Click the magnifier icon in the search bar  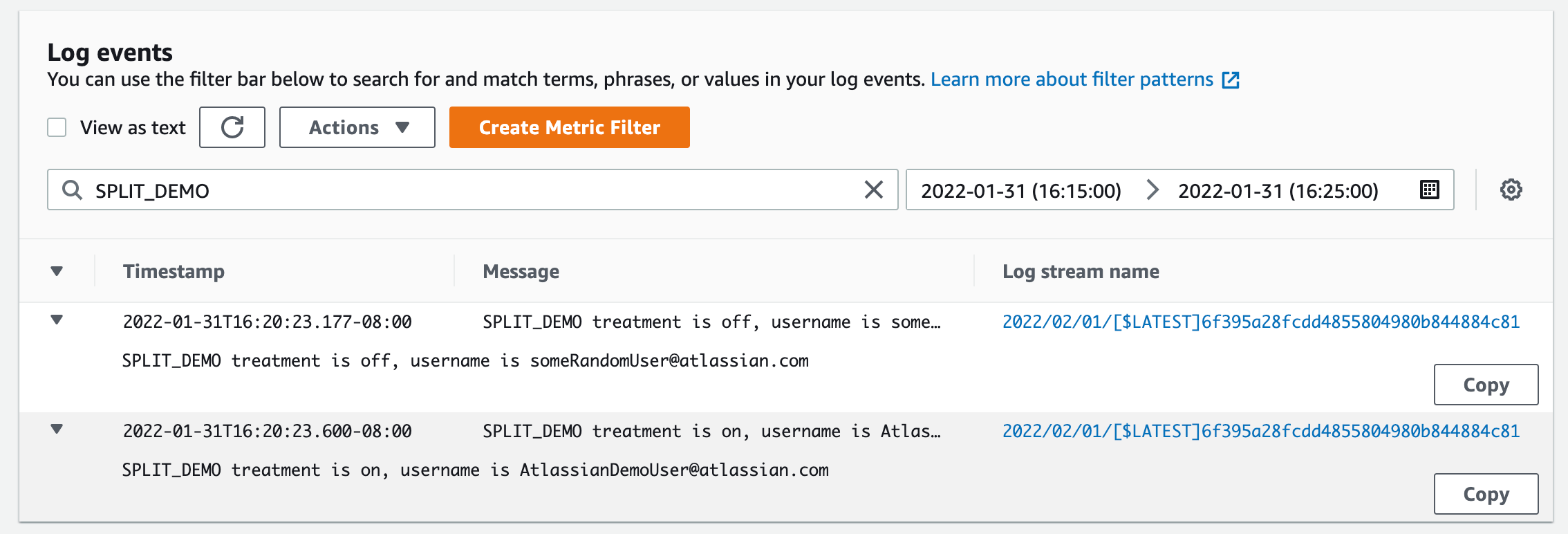pyautogui.click(x=73, y=190)
